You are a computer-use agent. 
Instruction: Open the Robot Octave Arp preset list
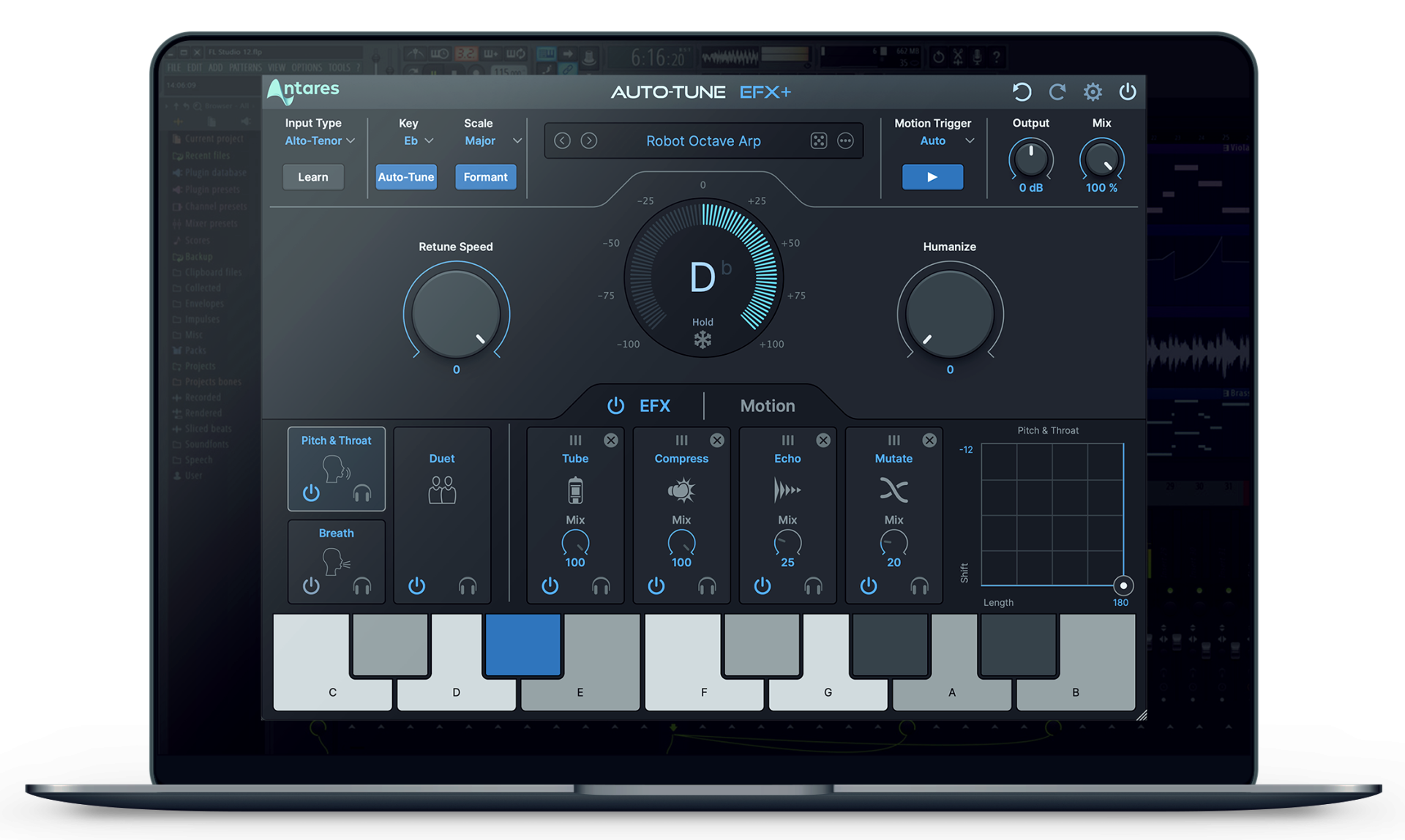point(703,140)
